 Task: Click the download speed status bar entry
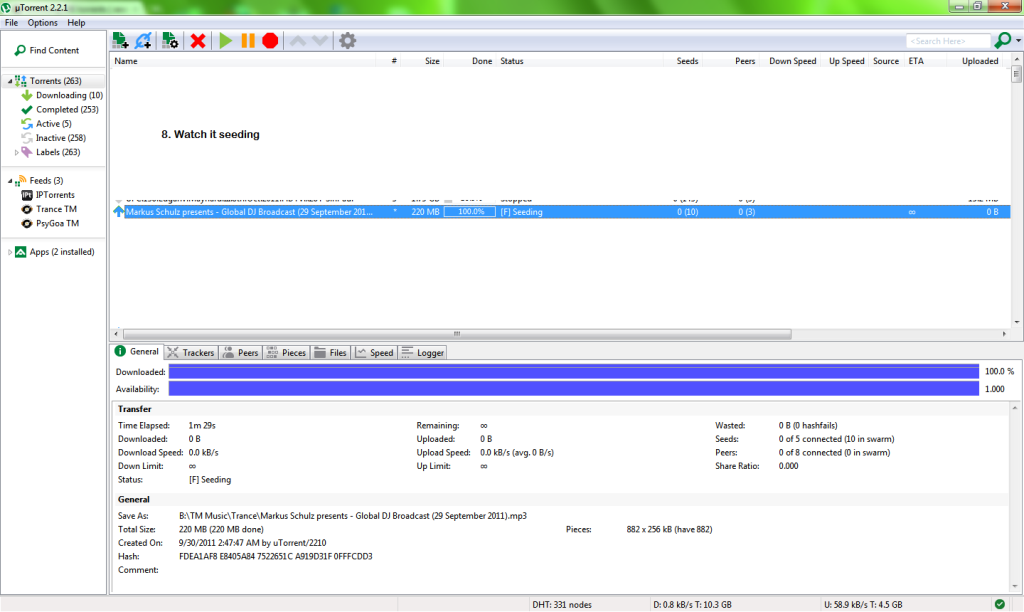tap(692, 605)
